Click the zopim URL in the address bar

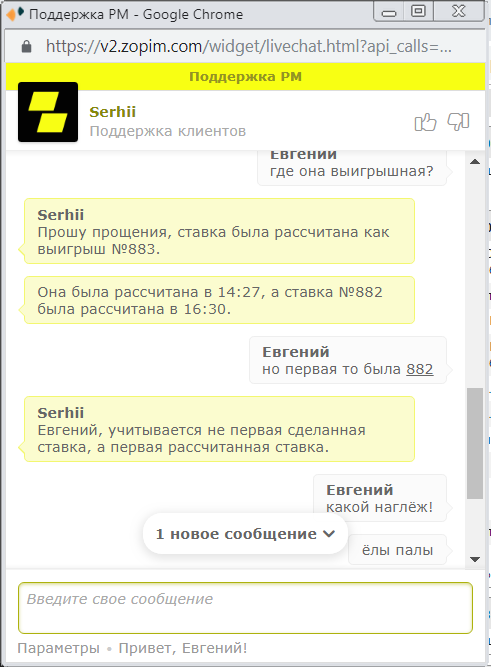pyautogui.click(x=248, y=46)
